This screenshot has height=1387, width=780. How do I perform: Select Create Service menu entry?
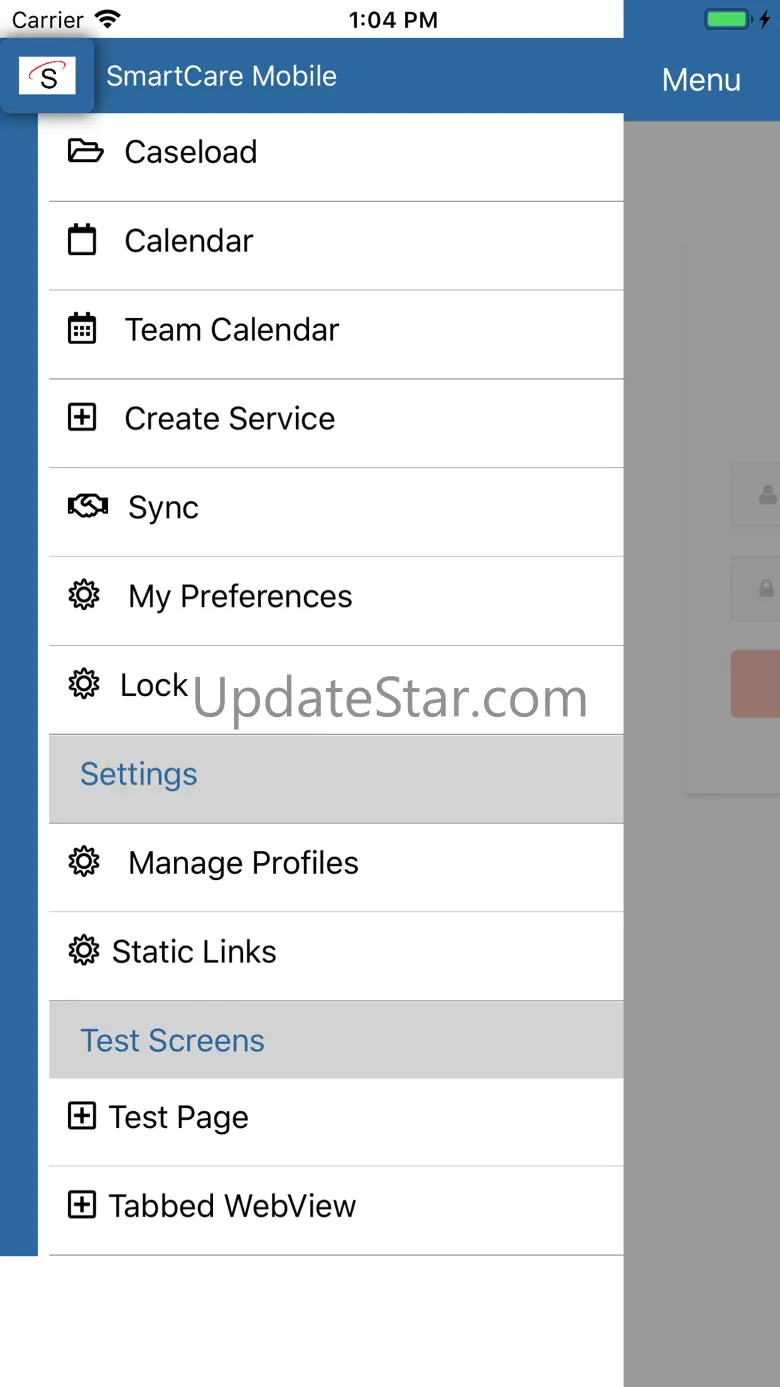pos(230,419)
